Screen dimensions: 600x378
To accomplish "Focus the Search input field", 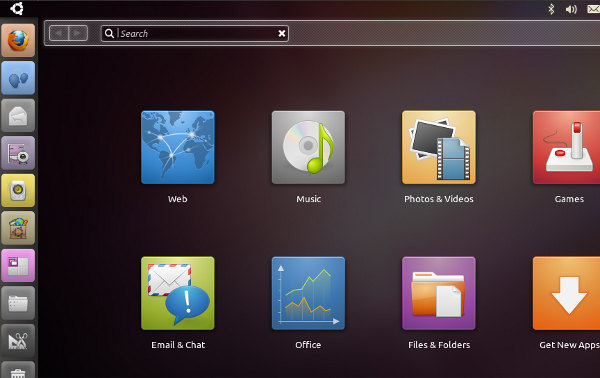I will click(195, 33).
